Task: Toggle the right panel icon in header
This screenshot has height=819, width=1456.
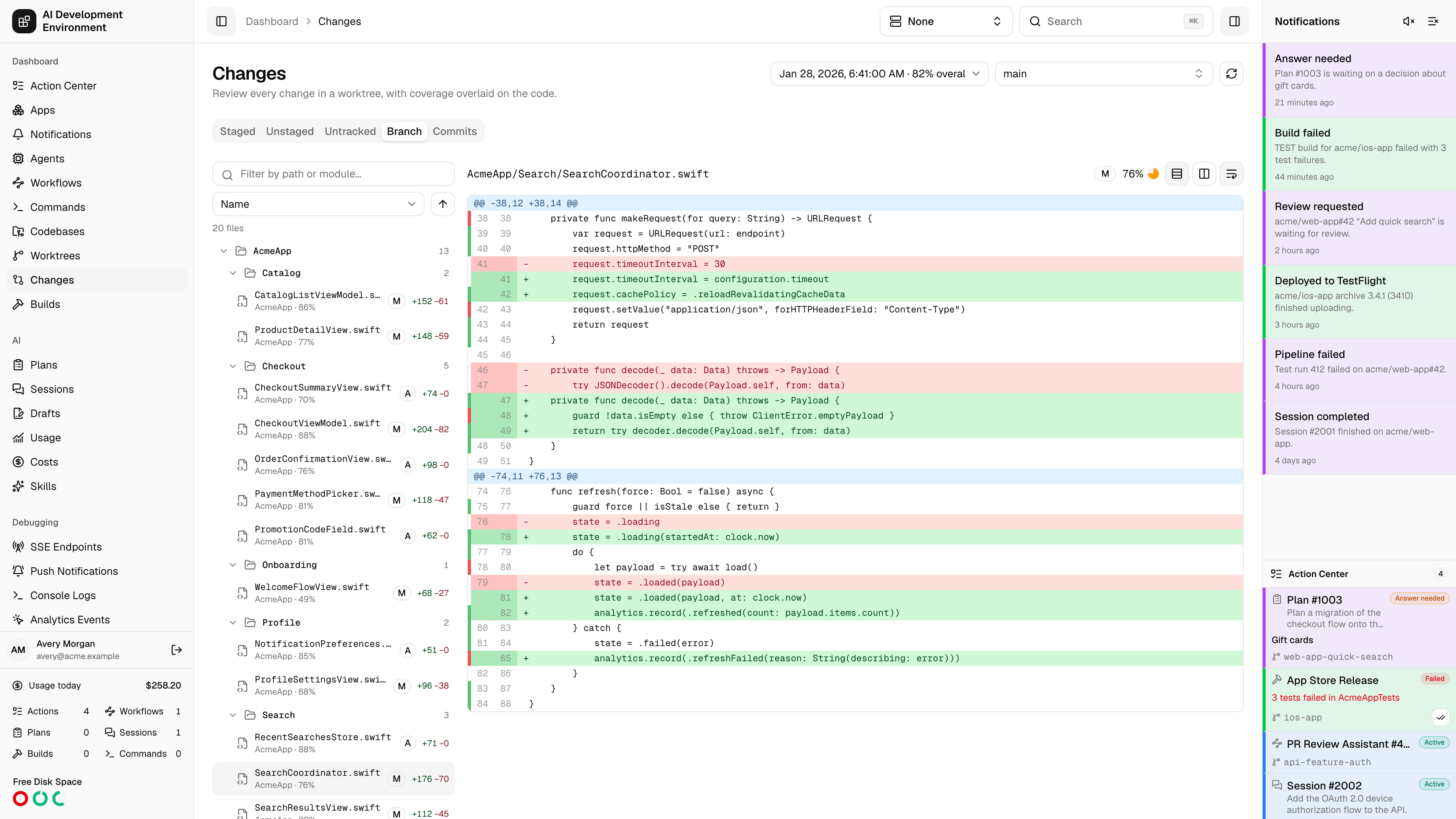Action: coord(1235,22)
